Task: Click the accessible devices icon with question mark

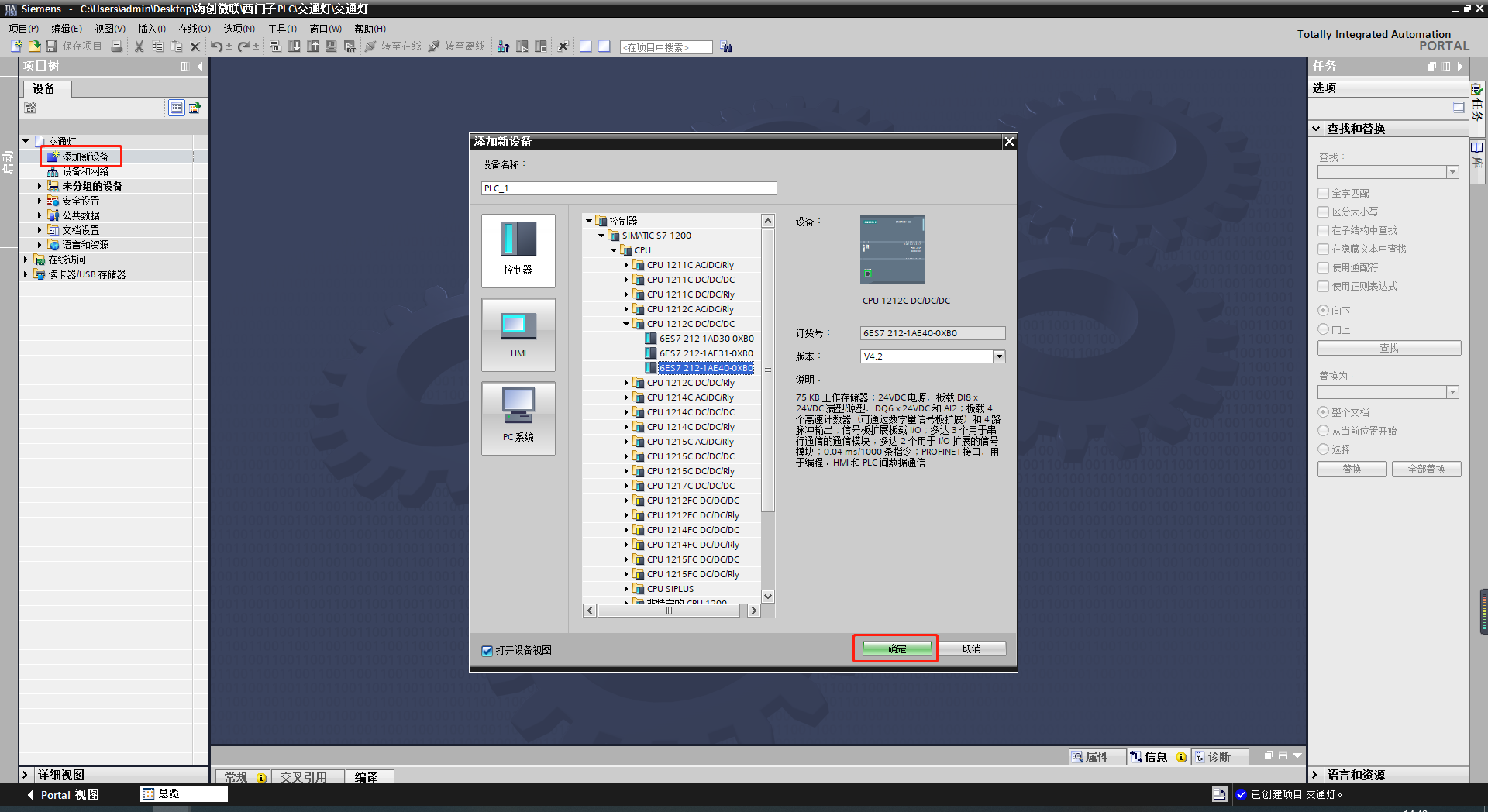Action: point(504,46)
